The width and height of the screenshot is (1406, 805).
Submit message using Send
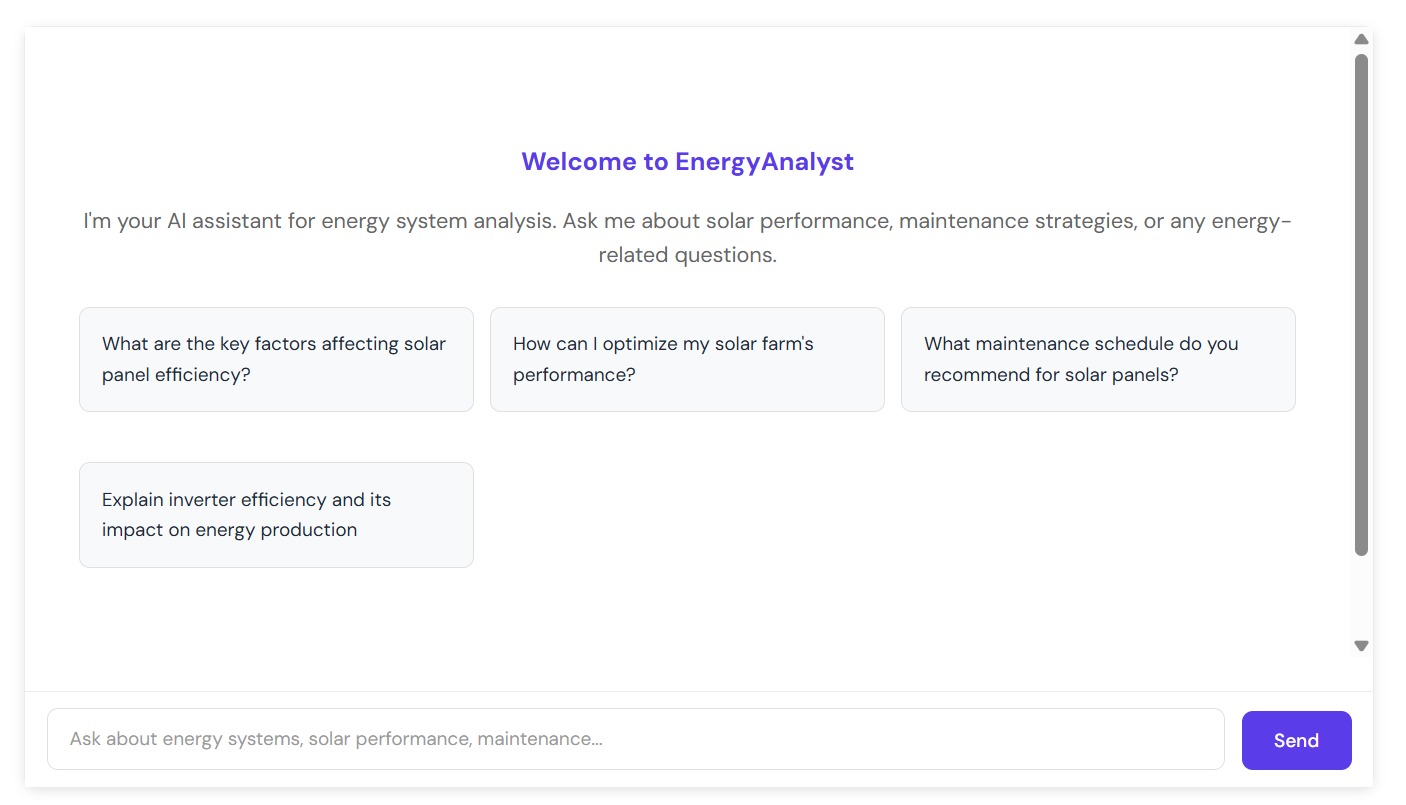[x=1296, y=740]
